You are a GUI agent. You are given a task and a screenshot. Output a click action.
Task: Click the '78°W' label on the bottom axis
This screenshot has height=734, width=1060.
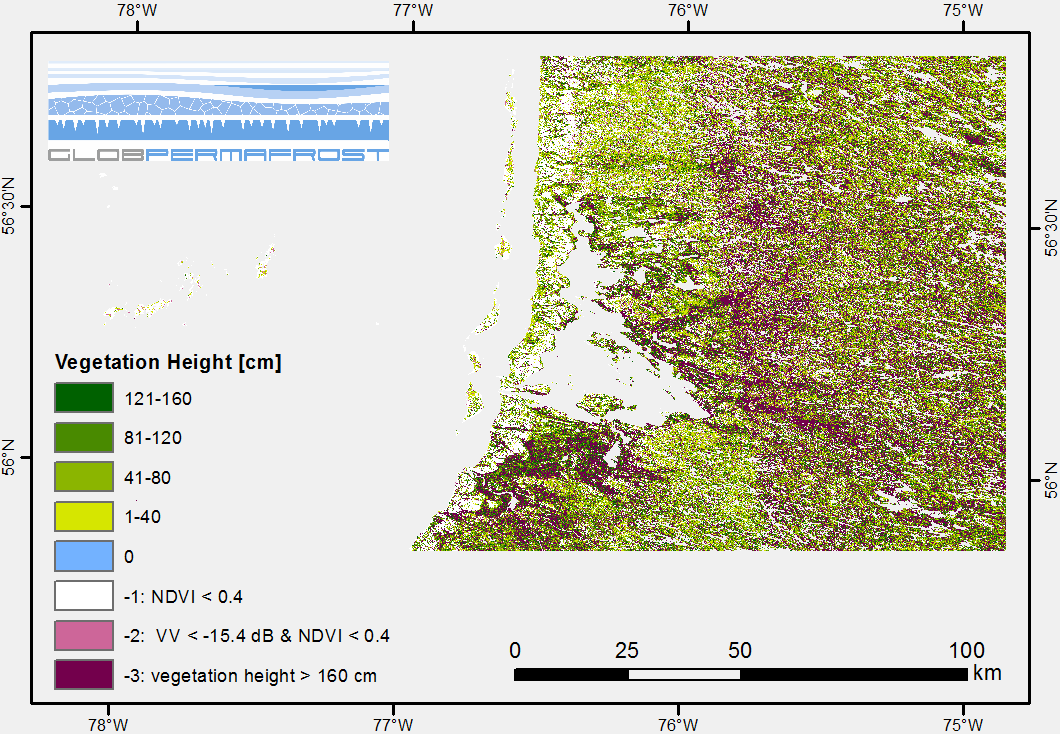pos(108,725)
